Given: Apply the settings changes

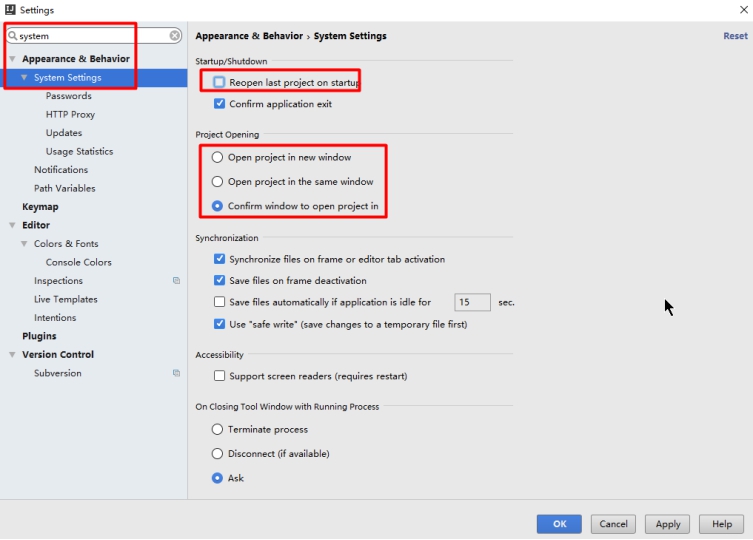Looking at the screenshot, I should pyautogui.click(x=668, y=524).
